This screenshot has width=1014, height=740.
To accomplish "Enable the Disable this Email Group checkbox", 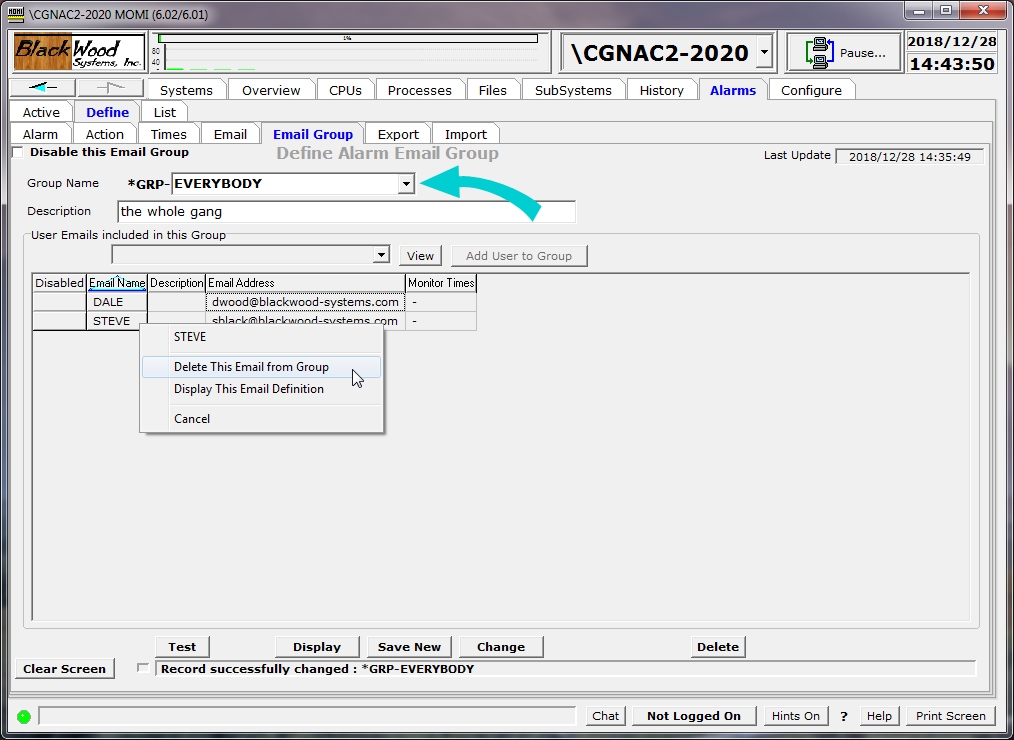I will (x=17, y=153).
